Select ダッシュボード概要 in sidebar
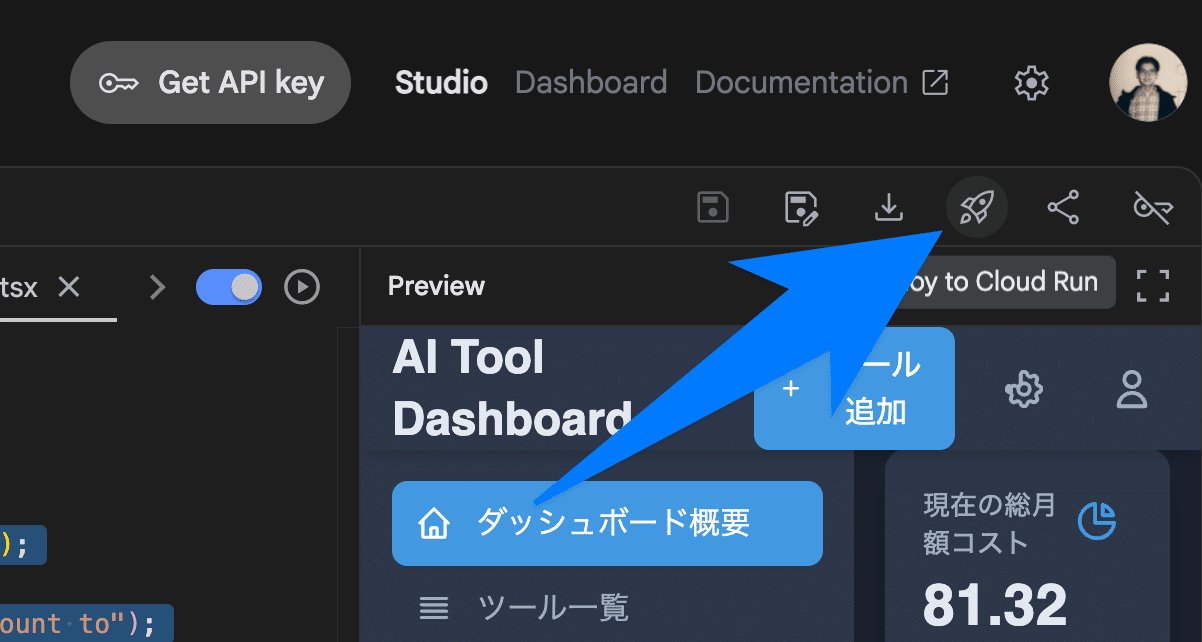 pos(607,523)
